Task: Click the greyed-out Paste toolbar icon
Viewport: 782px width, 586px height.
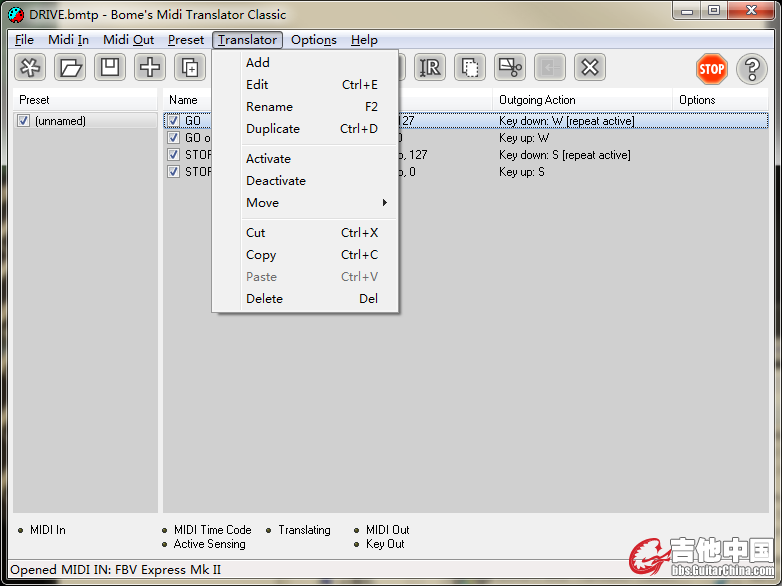Action: [550, 67]
